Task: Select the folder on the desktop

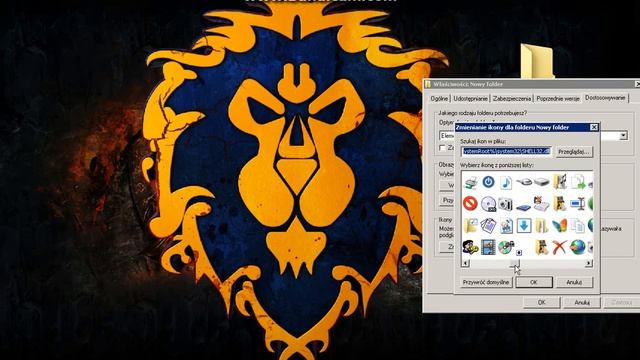Action: 537,60
